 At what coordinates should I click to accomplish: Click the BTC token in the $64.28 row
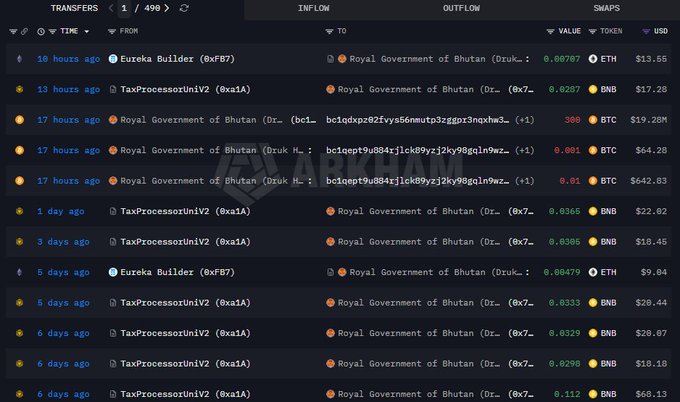[x=602, y=150]
